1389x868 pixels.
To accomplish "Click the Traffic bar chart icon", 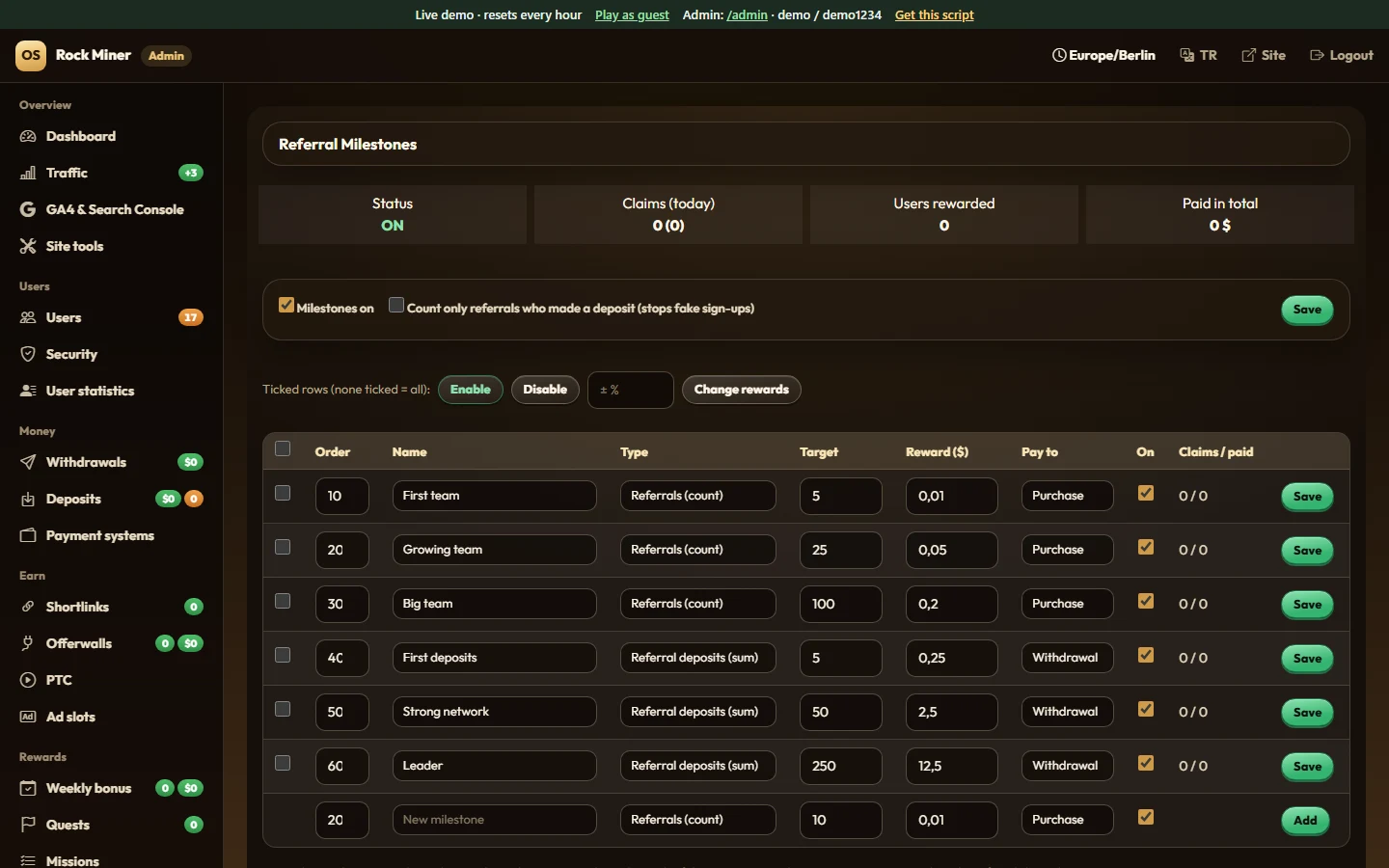I will [28, 173].
